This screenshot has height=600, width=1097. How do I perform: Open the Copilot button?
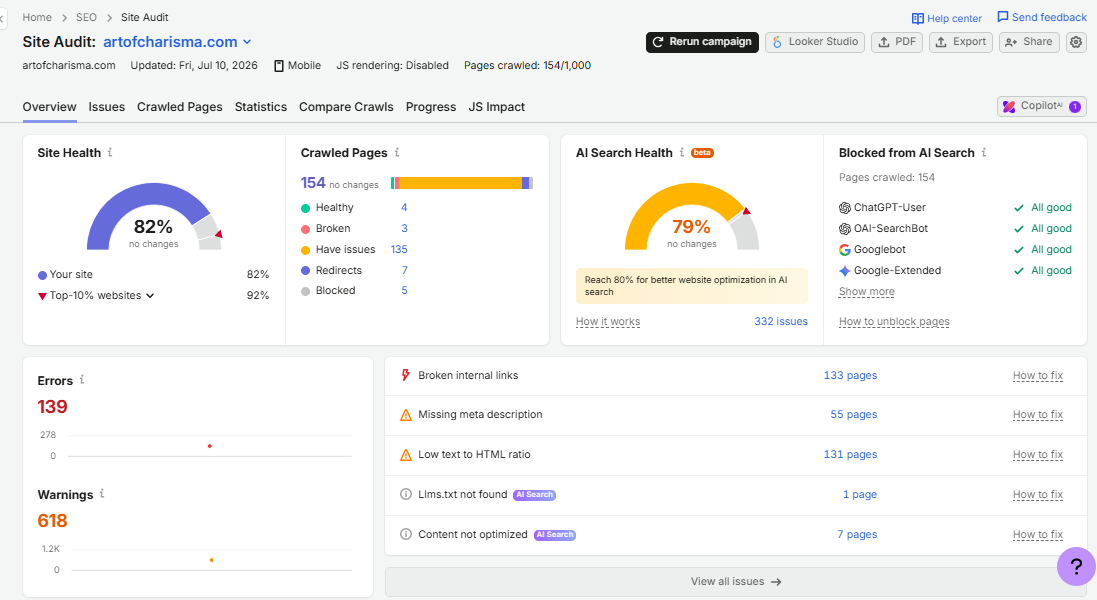(1042, 106)
